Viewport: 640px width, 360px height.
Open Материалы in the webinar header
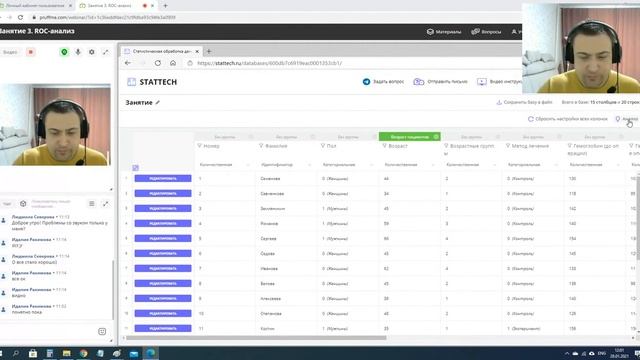tap(444, 31)
